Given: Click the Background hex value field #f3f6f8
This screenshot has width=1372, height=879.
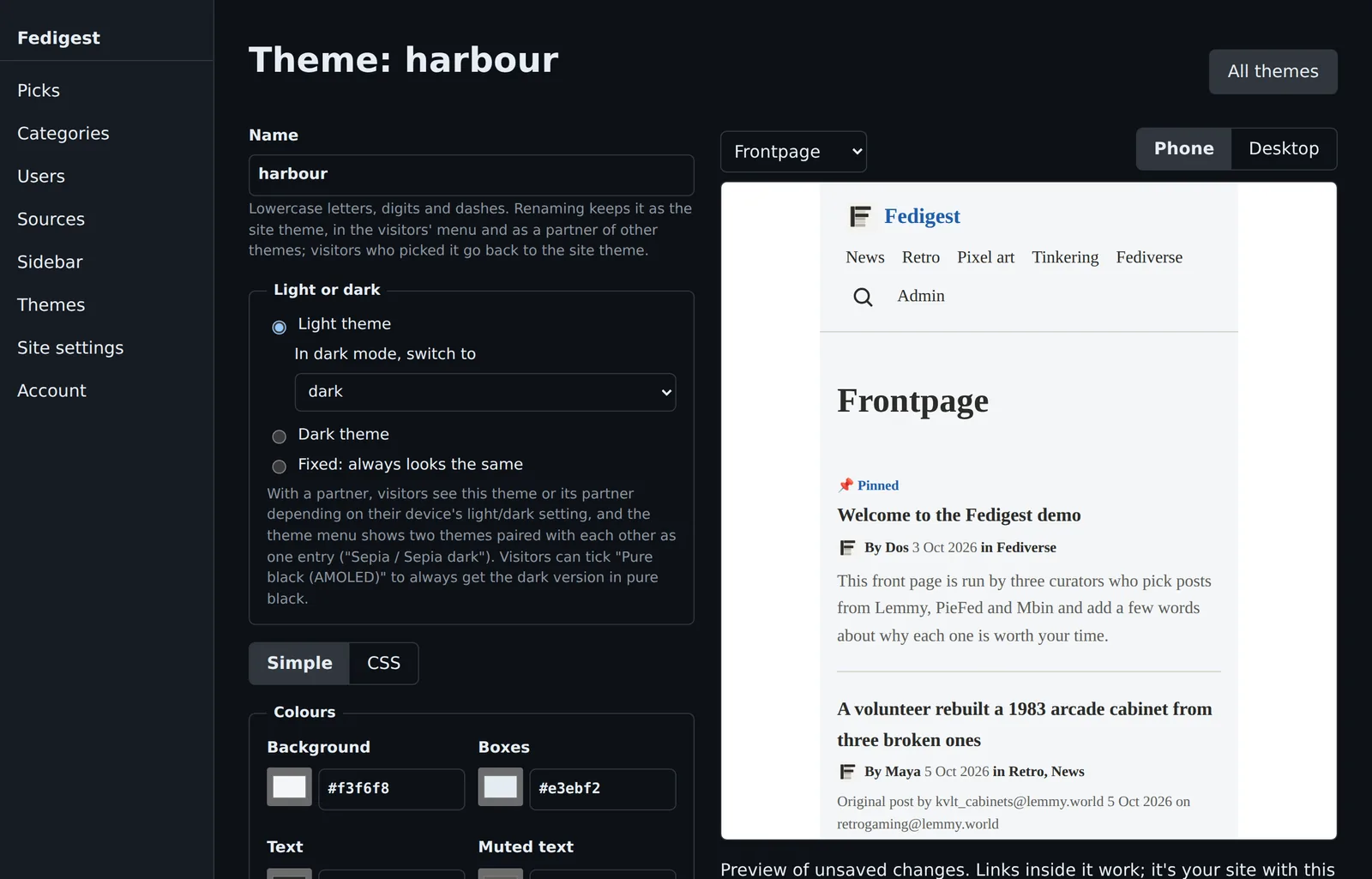Looking at the screenshot, I should pos(391,789).
